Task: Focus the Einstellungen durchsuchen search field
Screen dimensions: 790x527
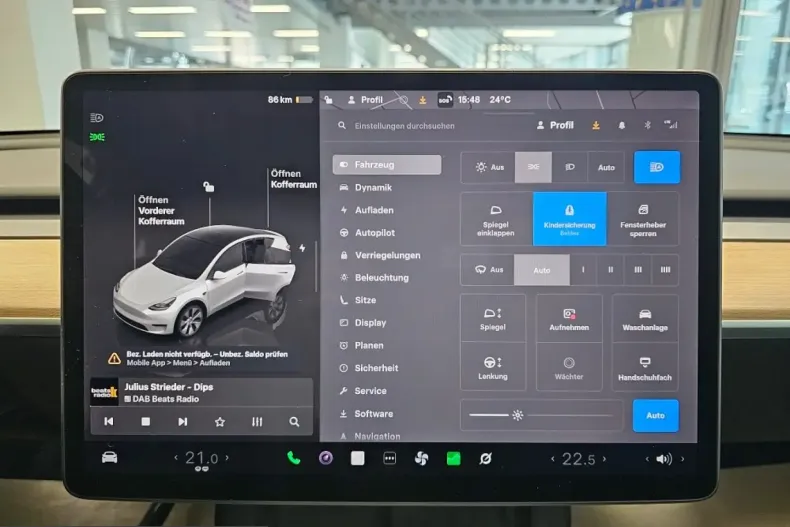Action: tap(405, 126)
